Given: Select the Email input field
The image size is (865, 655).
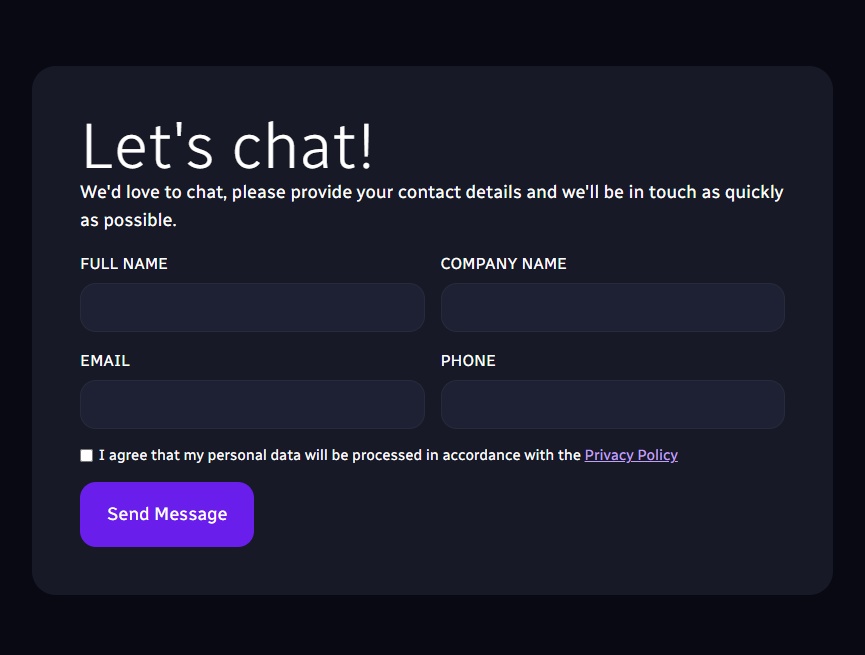Looking at the screenshot, I should pyautogui.click(x=252, y=404).
